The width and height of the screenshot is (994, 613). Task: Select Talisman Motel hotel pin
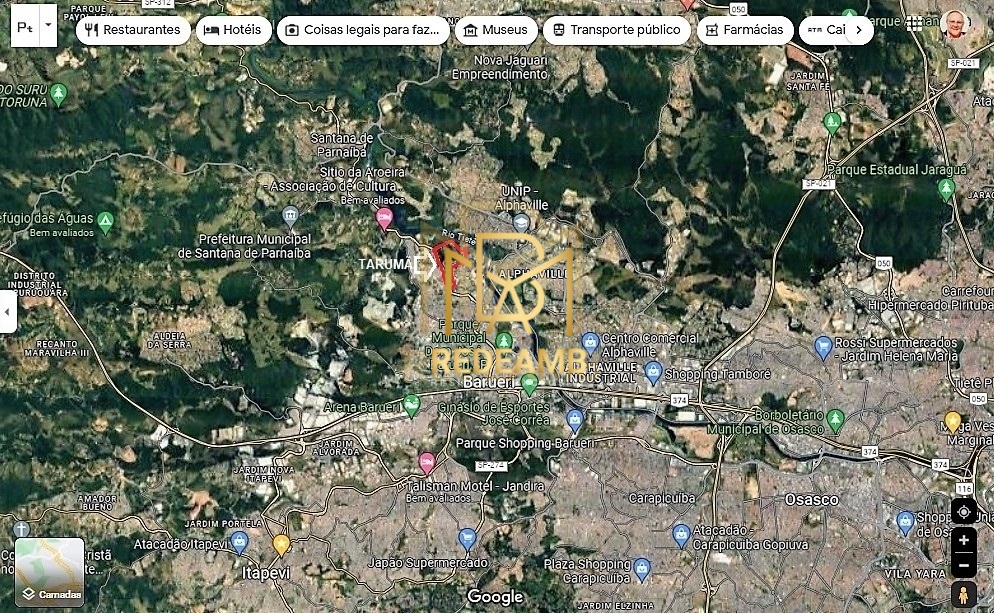(x=427, y=462)
